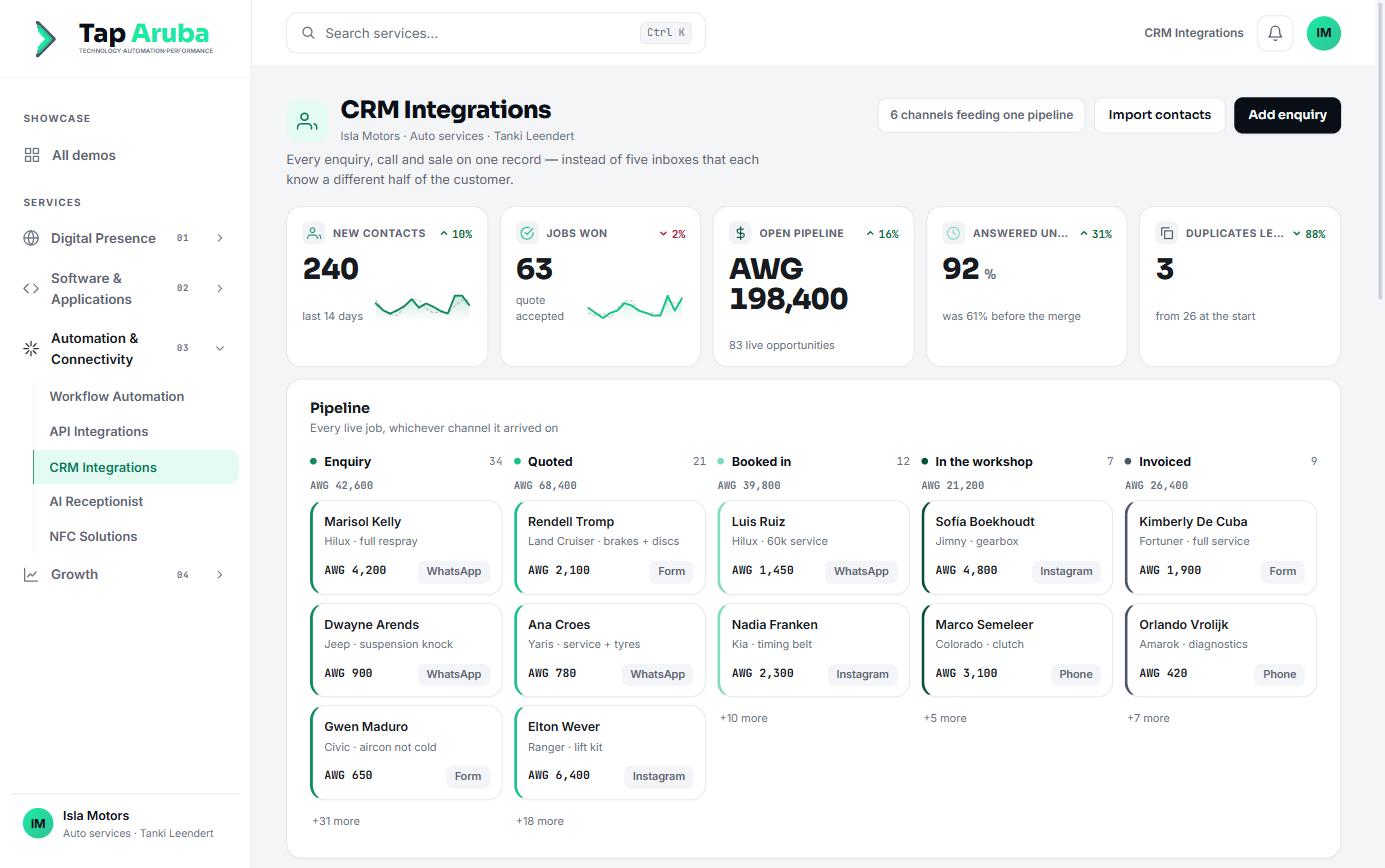1385x868 pixels.
Task: Show +31 more Enquiry jobs
Action: coord(336,821)
